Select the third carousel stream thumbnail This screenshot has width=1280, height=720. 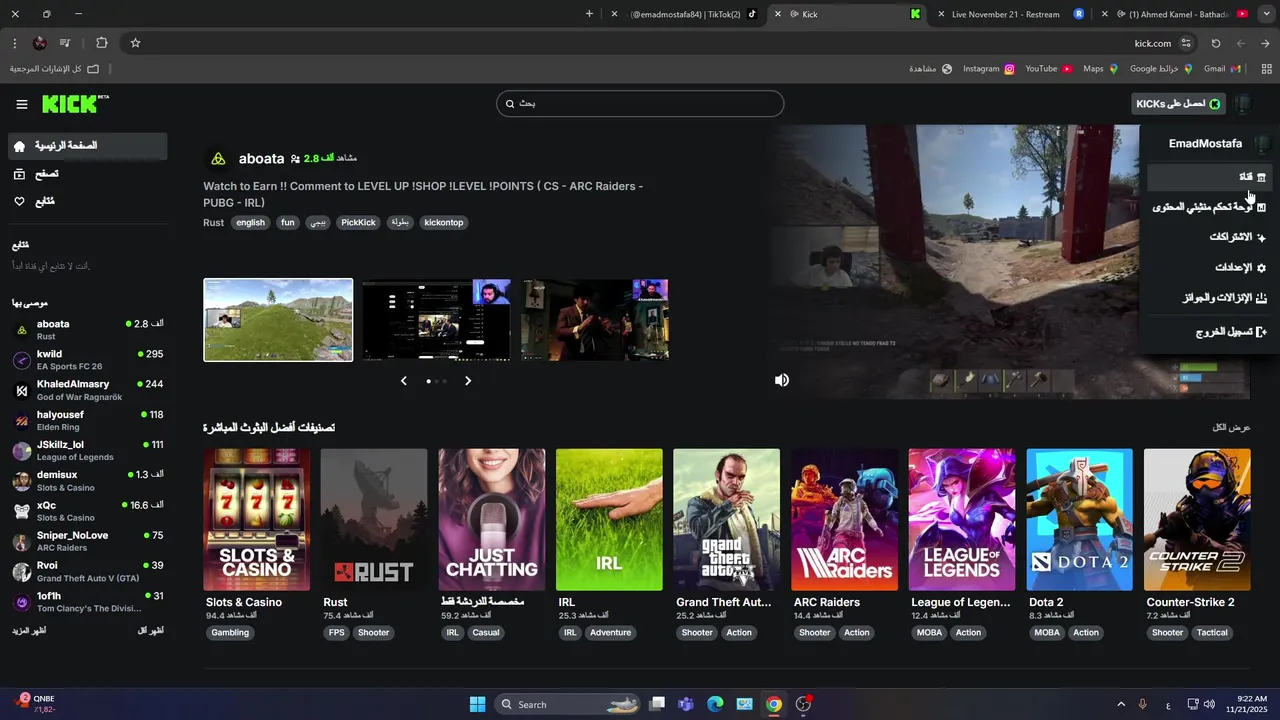pos(595,320)
